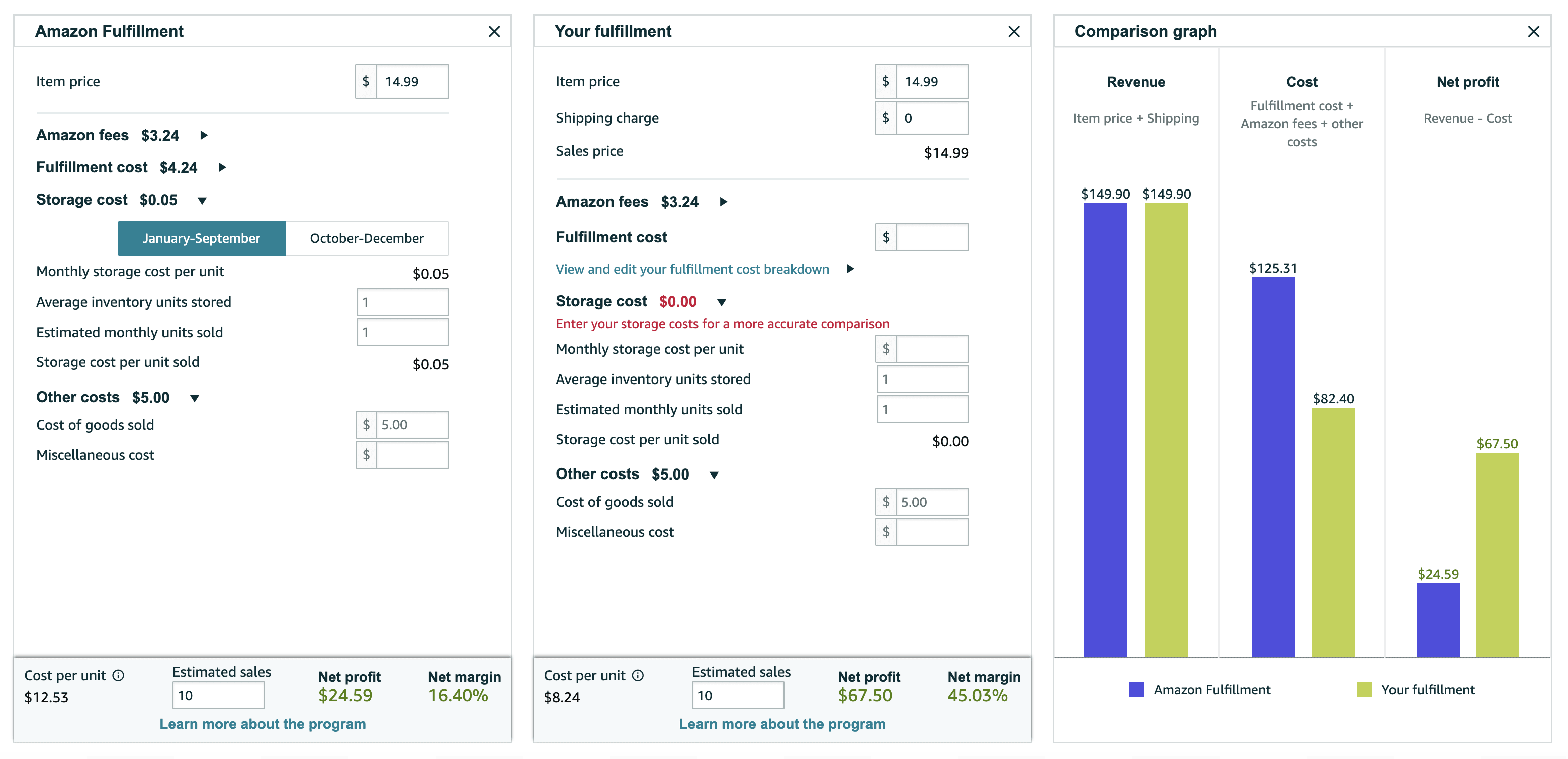Click 'Enter your storage costs' warning text

pyautogui.click(x=723, y=324)
